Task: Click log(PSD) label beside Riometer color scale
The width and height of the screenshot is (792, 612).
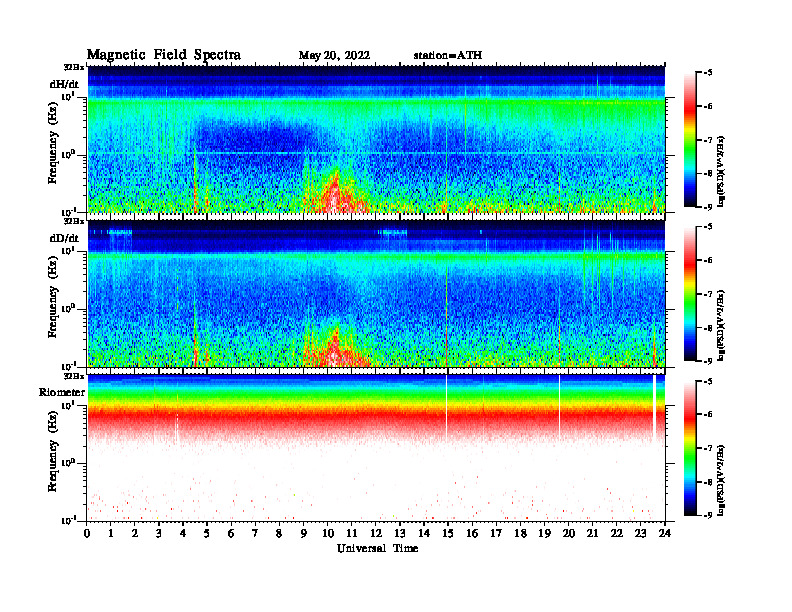Action: tap(721, 480)
